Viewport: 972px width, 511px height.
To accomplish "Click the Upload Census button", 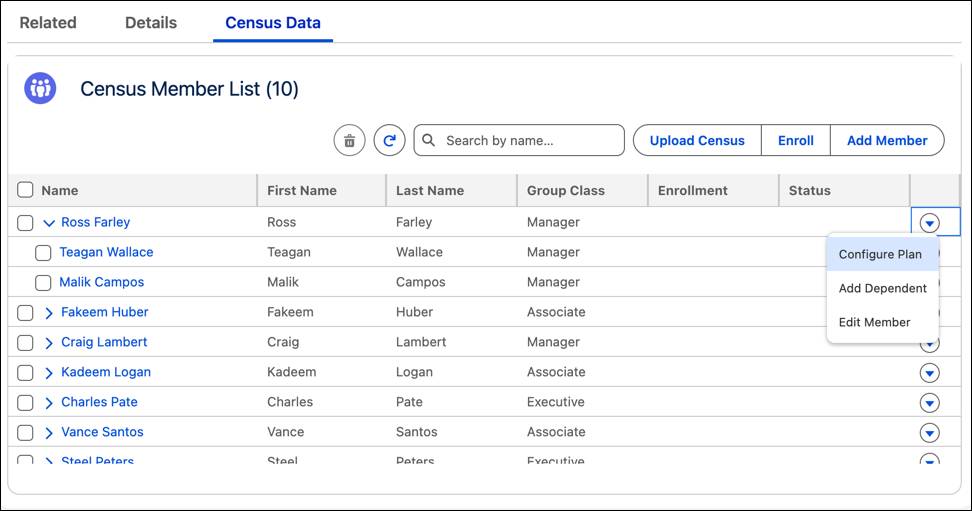I will click(x=697, y=141).
